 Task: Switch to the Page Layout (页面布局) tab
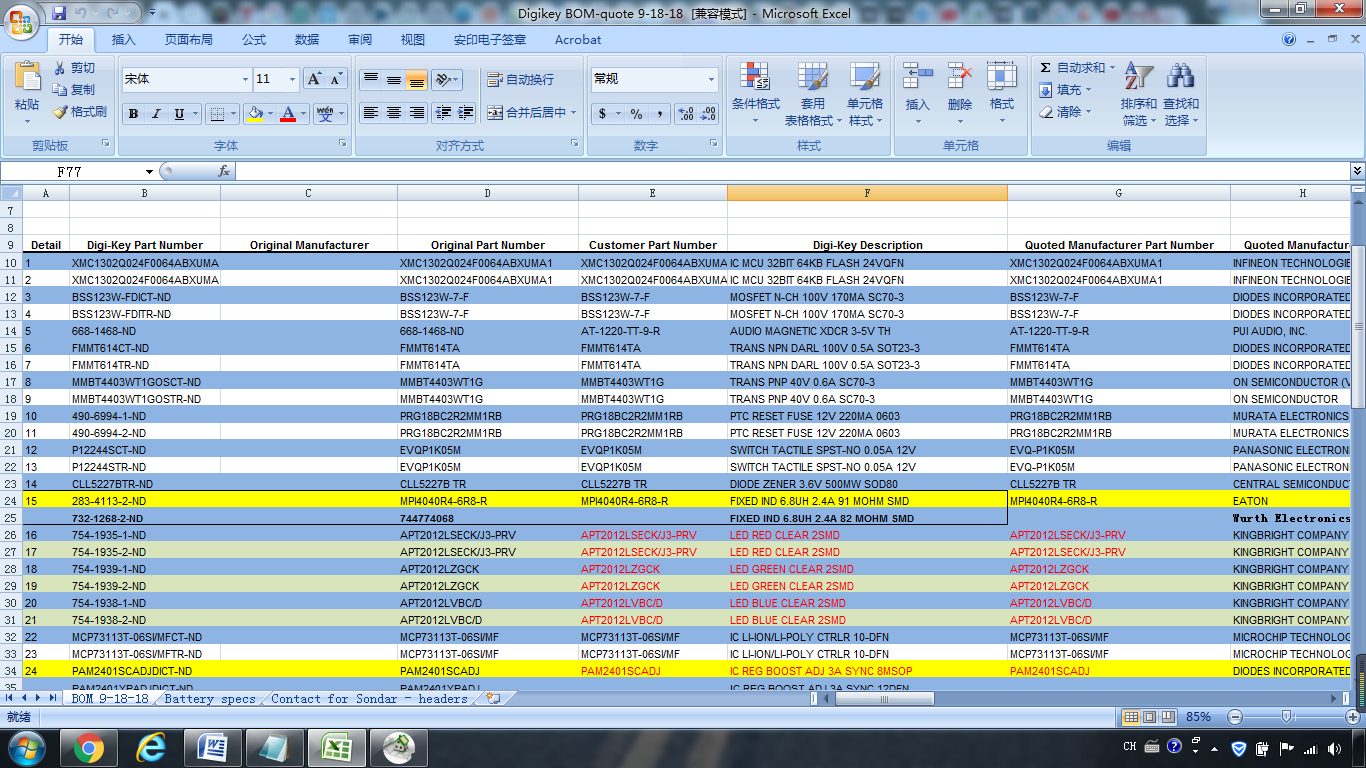(x=189, y=40)
